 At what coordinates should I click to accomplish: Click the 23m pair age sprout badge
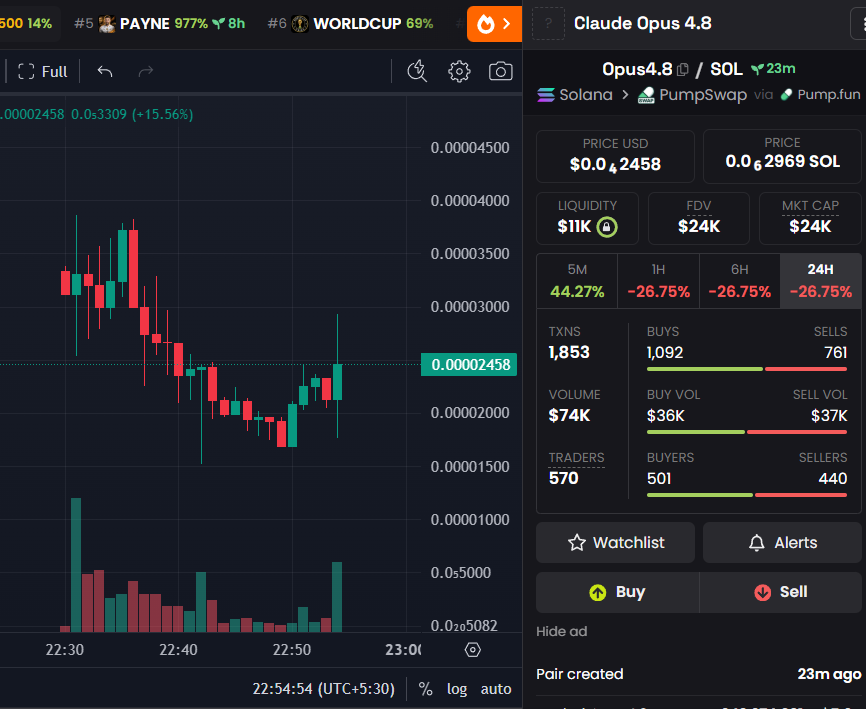click(773, 69)
